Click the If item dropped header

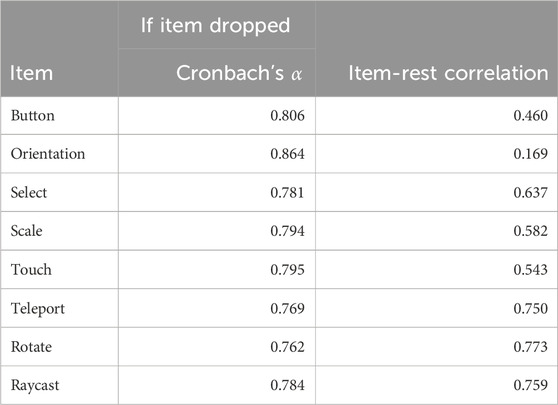point(216,25)
